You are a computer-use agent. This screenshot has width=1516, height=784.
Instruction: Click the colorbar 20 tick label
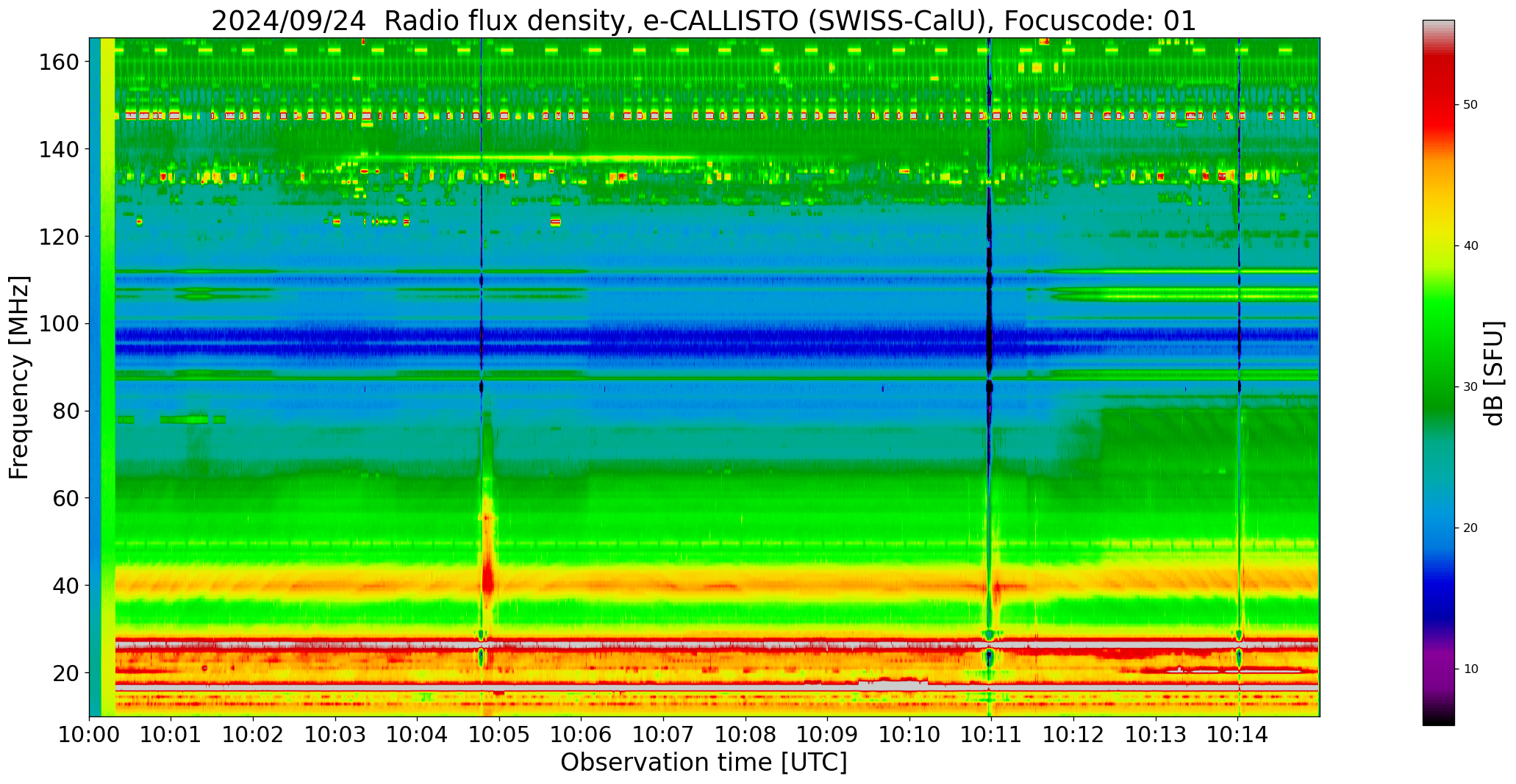tap(1470, 528)
